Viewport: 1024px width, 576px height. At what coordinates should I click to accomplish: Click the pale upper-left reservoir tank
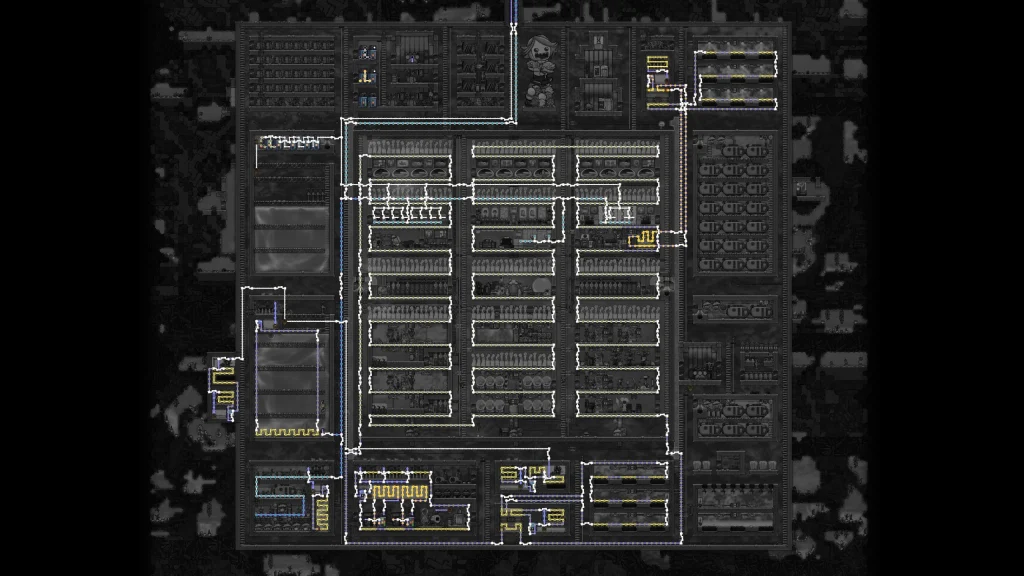tap(291, 238)
